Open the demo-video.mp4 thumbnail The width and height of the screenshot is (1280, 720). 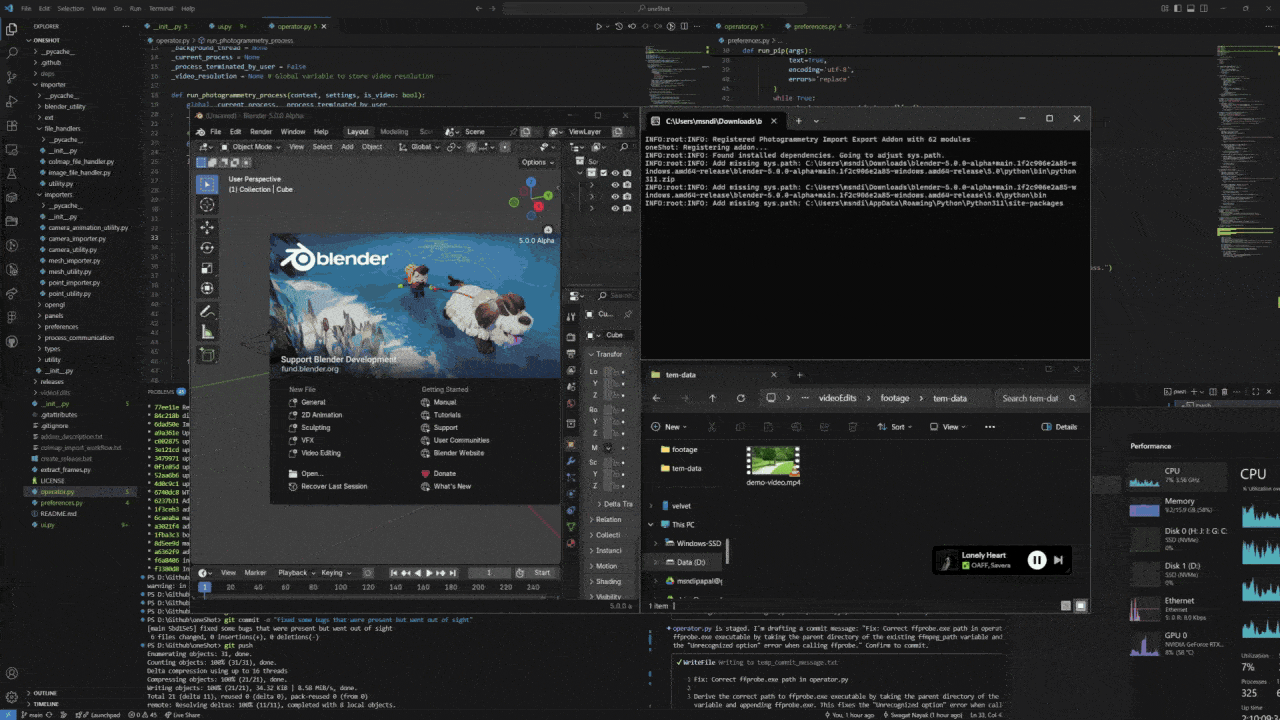click(x=773, y=461)
